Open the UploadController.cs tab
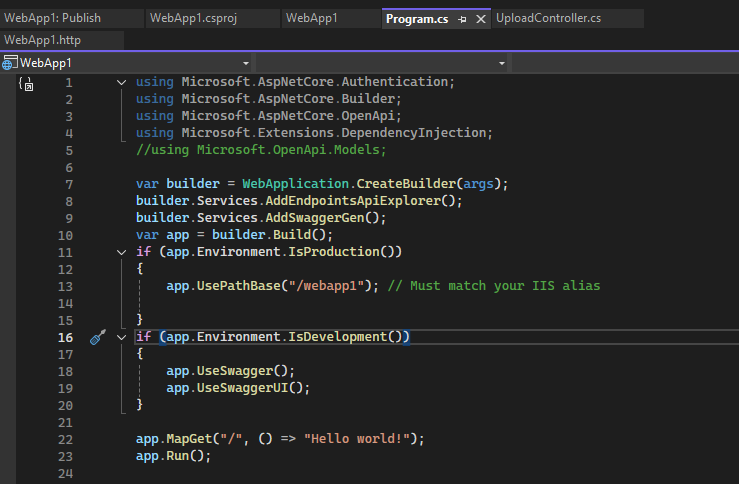Viewport: 739px width, 484px height. coord(567,18)
